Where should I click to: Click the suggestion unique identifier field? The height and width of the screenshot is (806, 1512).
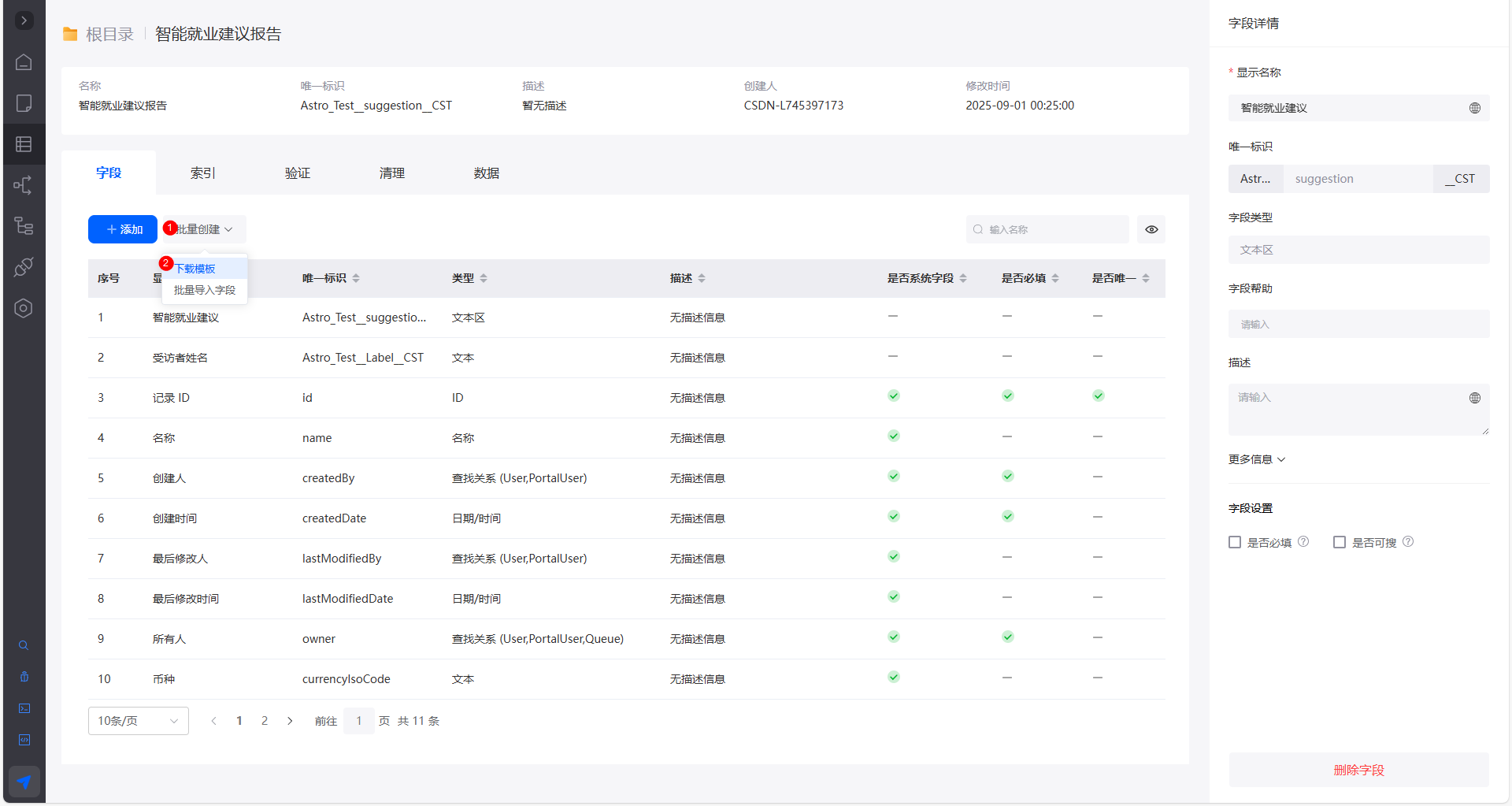[x=1358, y=179]
